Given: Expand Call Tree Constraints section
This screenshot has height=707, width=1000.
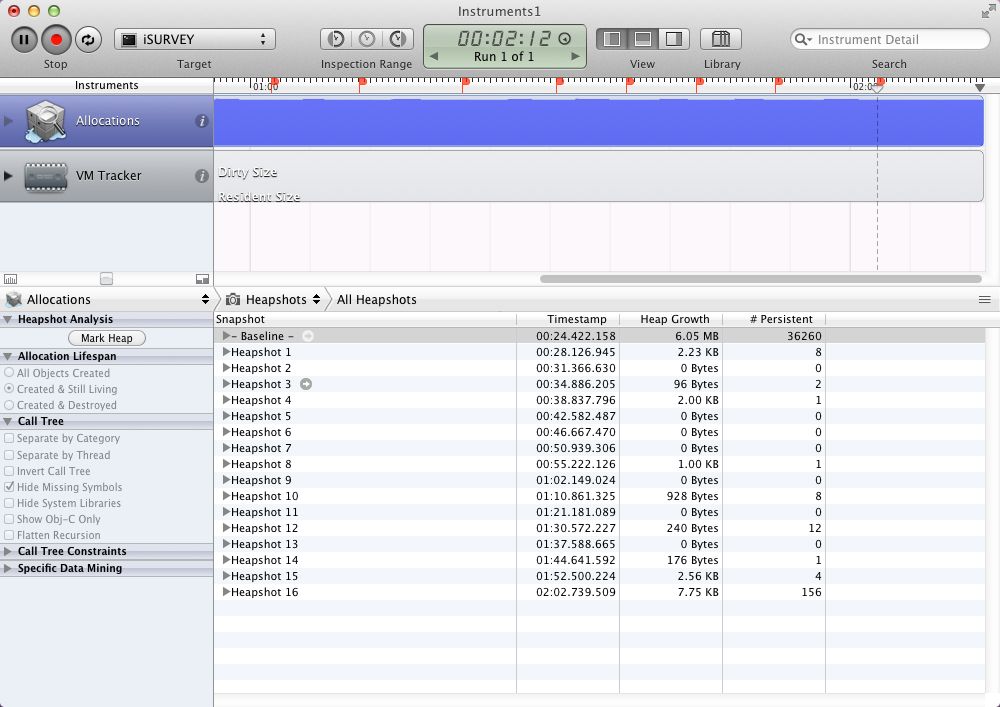Looking at the screenshot, I should click(8, 551).
